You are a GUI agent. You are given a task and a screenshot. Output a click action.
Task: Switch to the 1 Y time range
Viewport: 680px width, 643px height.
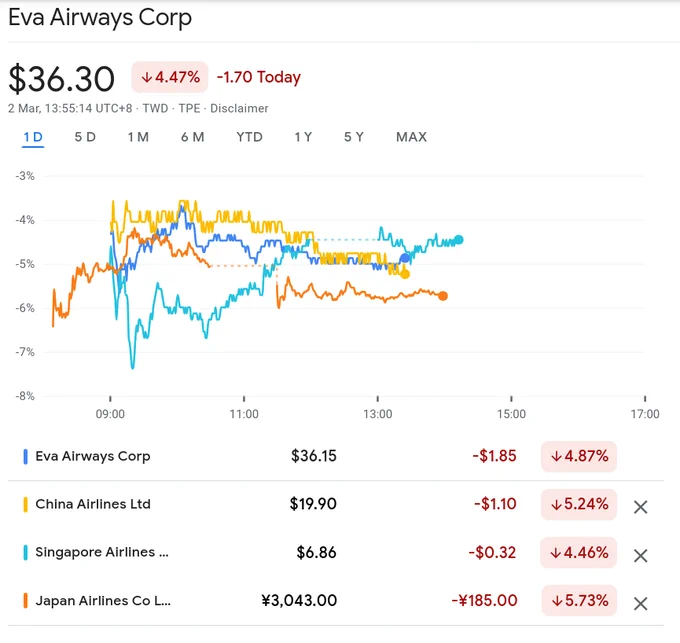pos(303,137)
